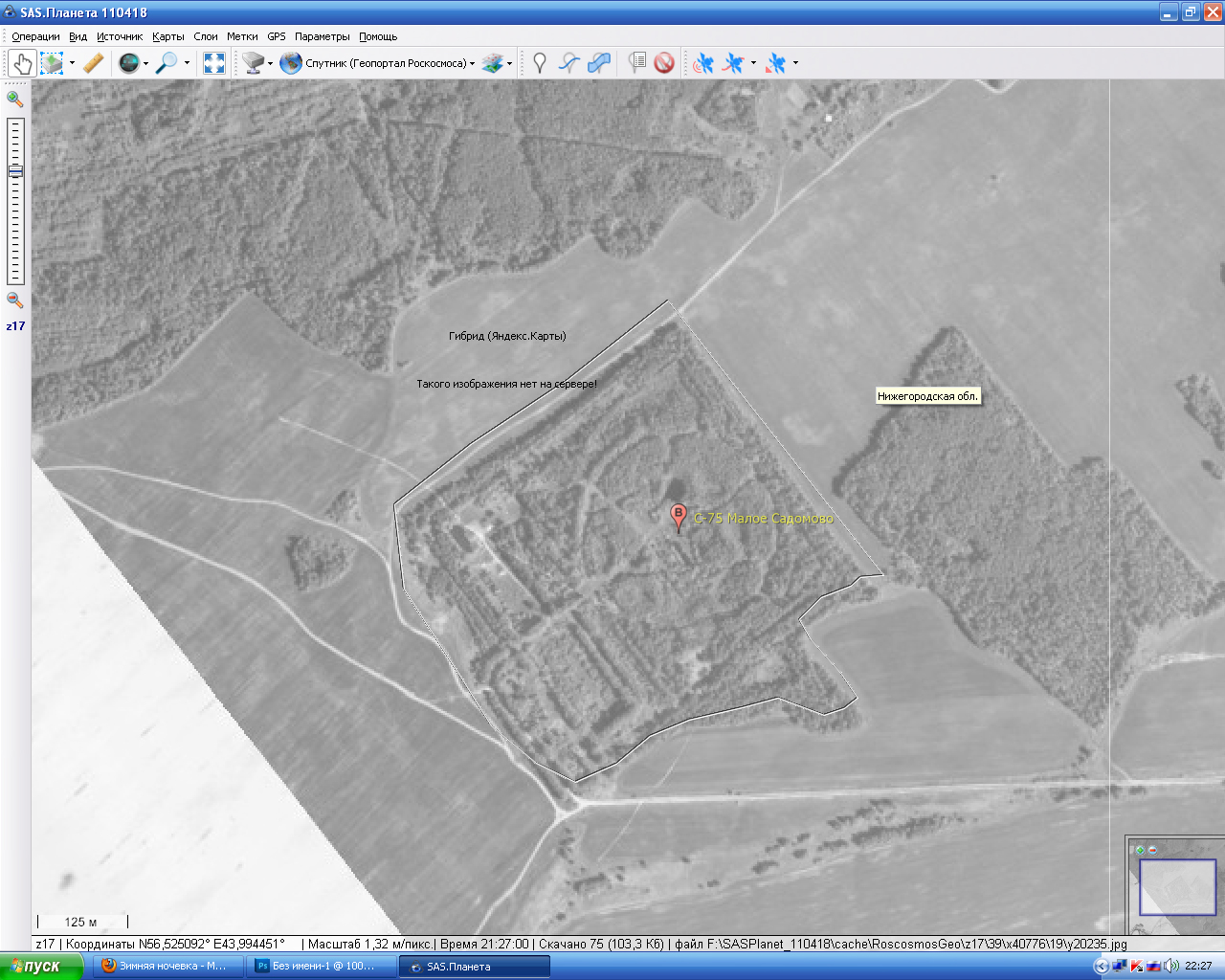This screenshot has width=1225, height=980.
Task: Click the GPS connect satellite icon
Action: point(703,63)
